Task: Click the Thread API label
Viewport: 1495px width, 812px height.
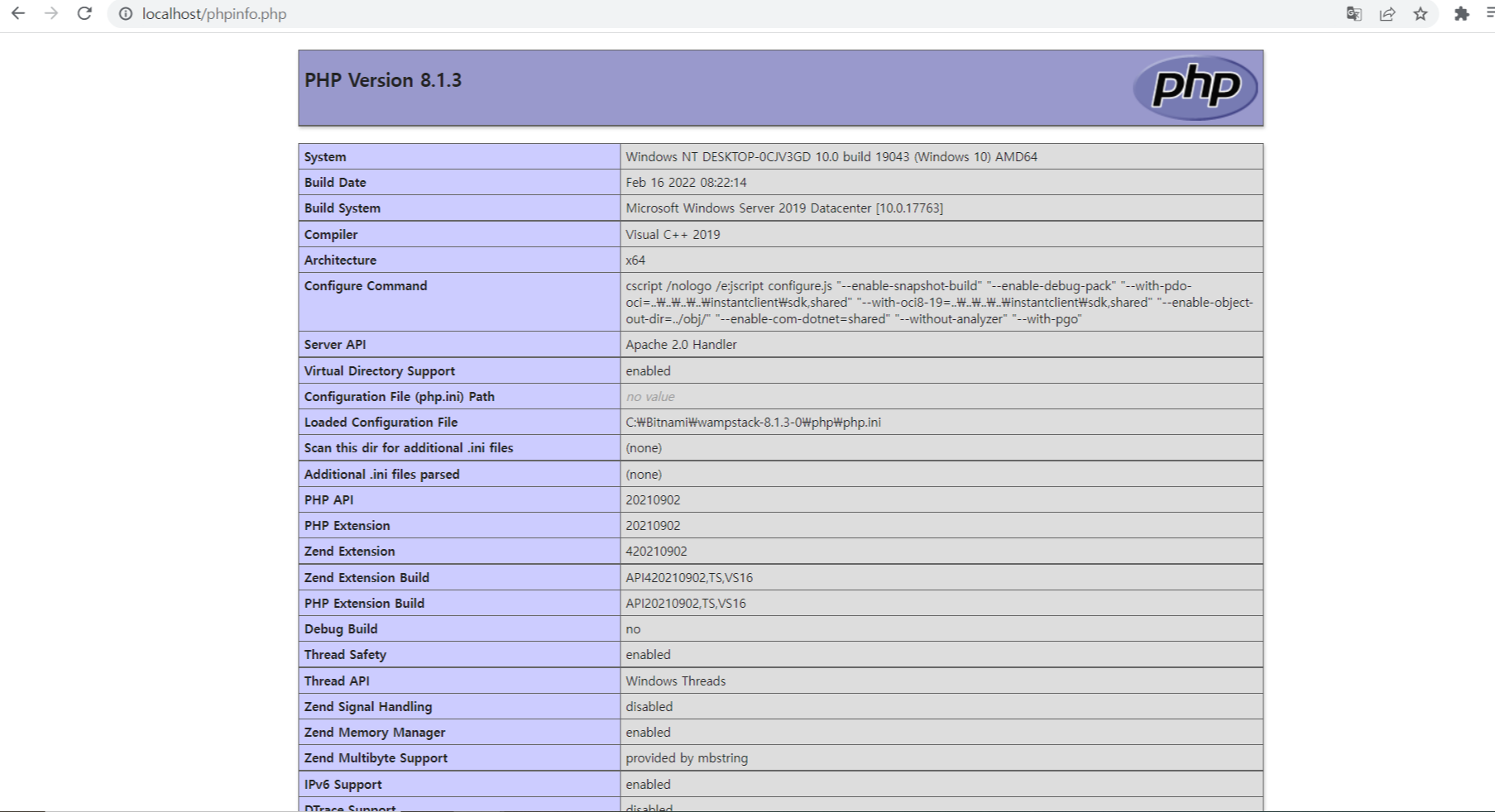Action: coord(337,681)
